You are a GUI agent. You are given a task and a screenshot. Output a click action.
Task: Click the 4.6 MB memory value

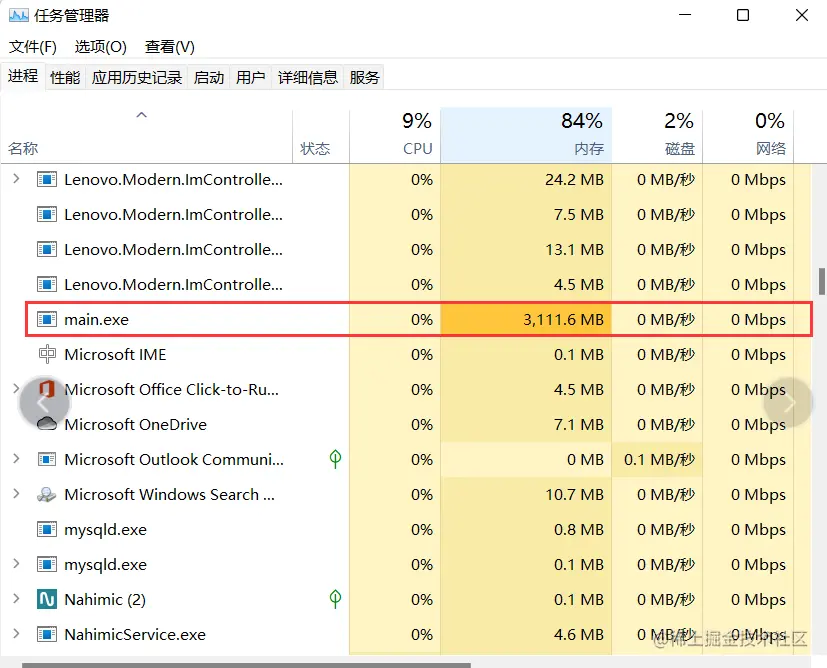coord(579,634)
